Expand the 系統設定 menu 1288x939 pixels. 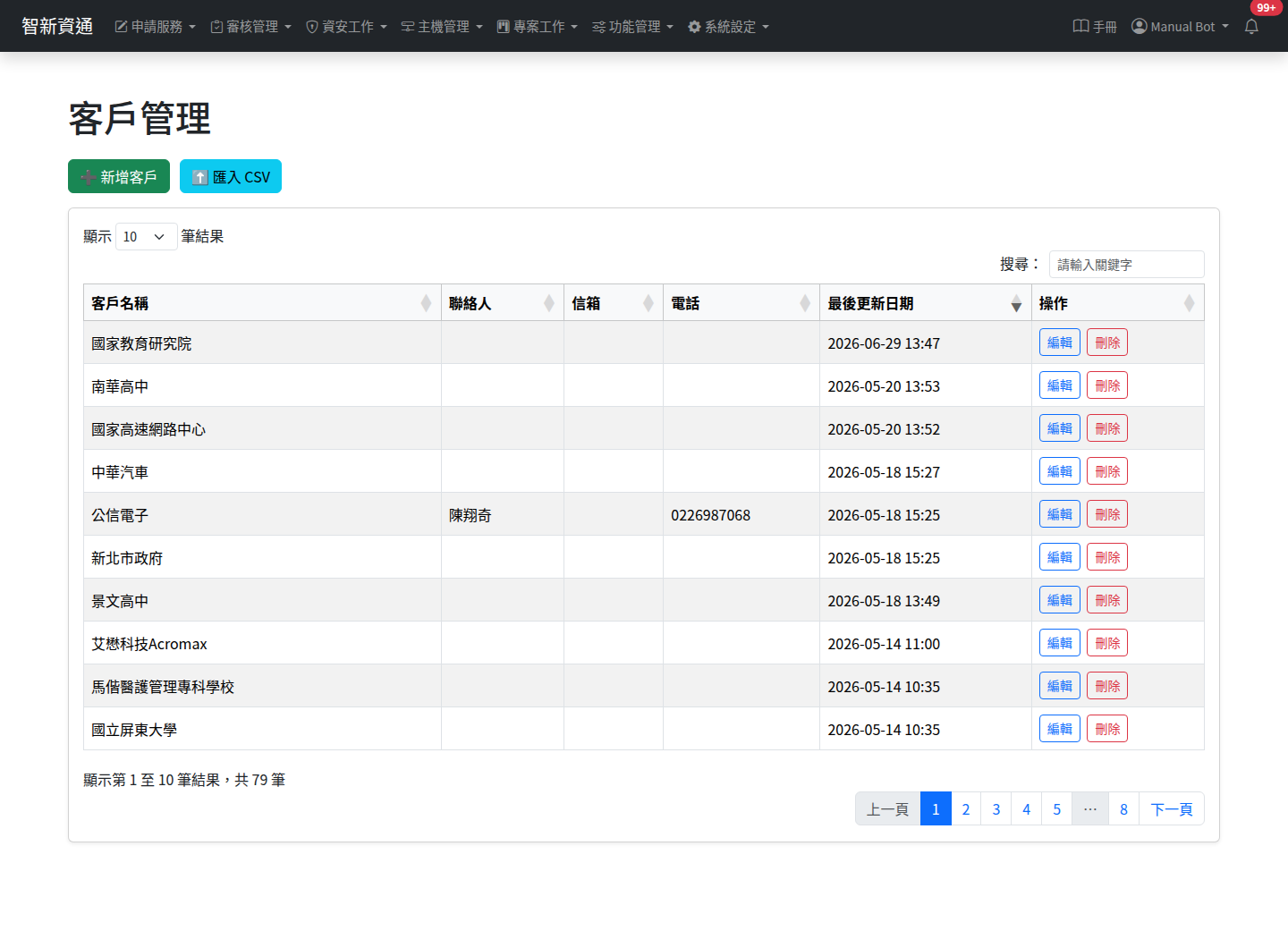coord(729,27)
